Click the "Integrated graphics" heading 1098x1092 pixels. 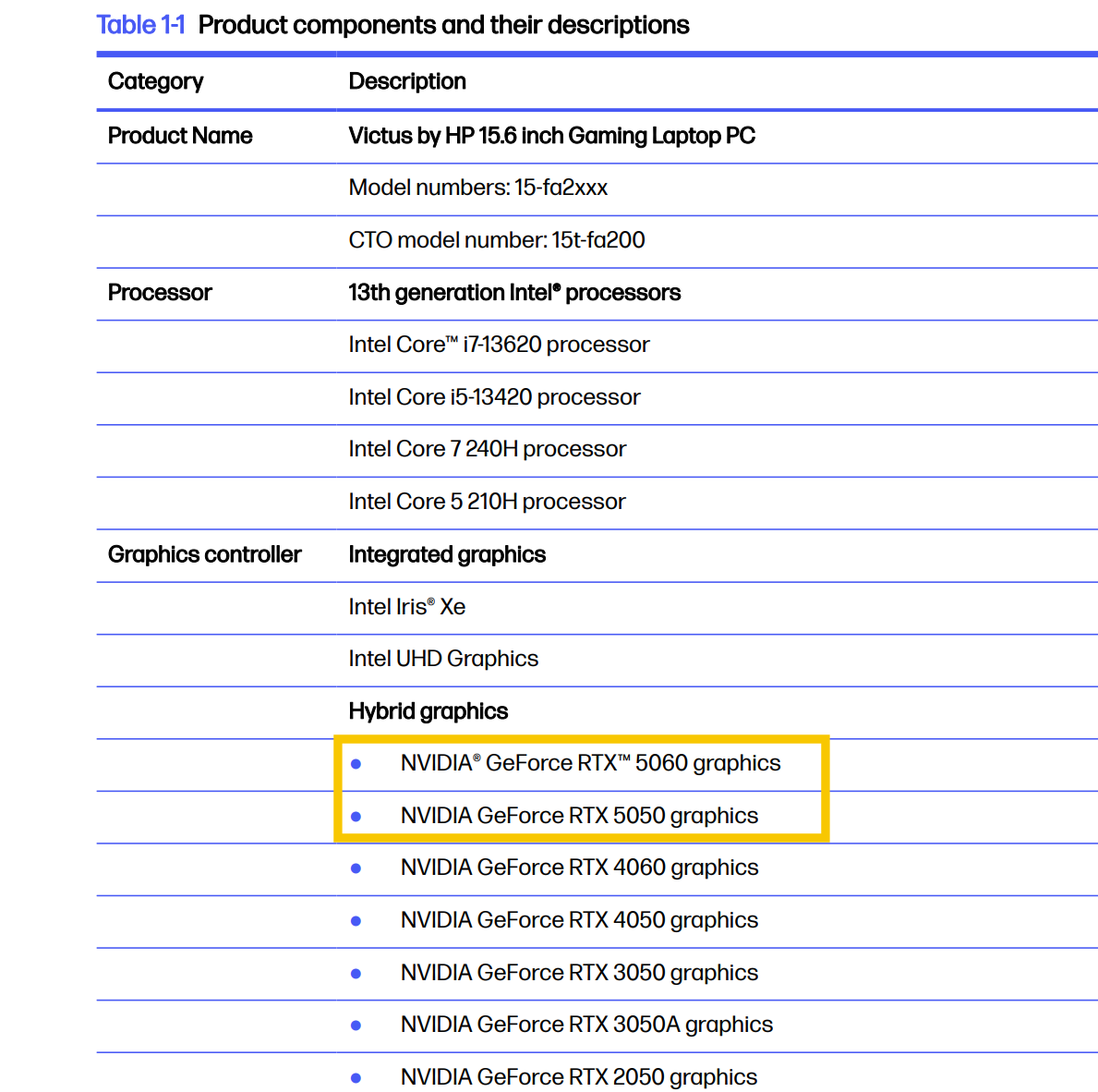click(447, 554)
